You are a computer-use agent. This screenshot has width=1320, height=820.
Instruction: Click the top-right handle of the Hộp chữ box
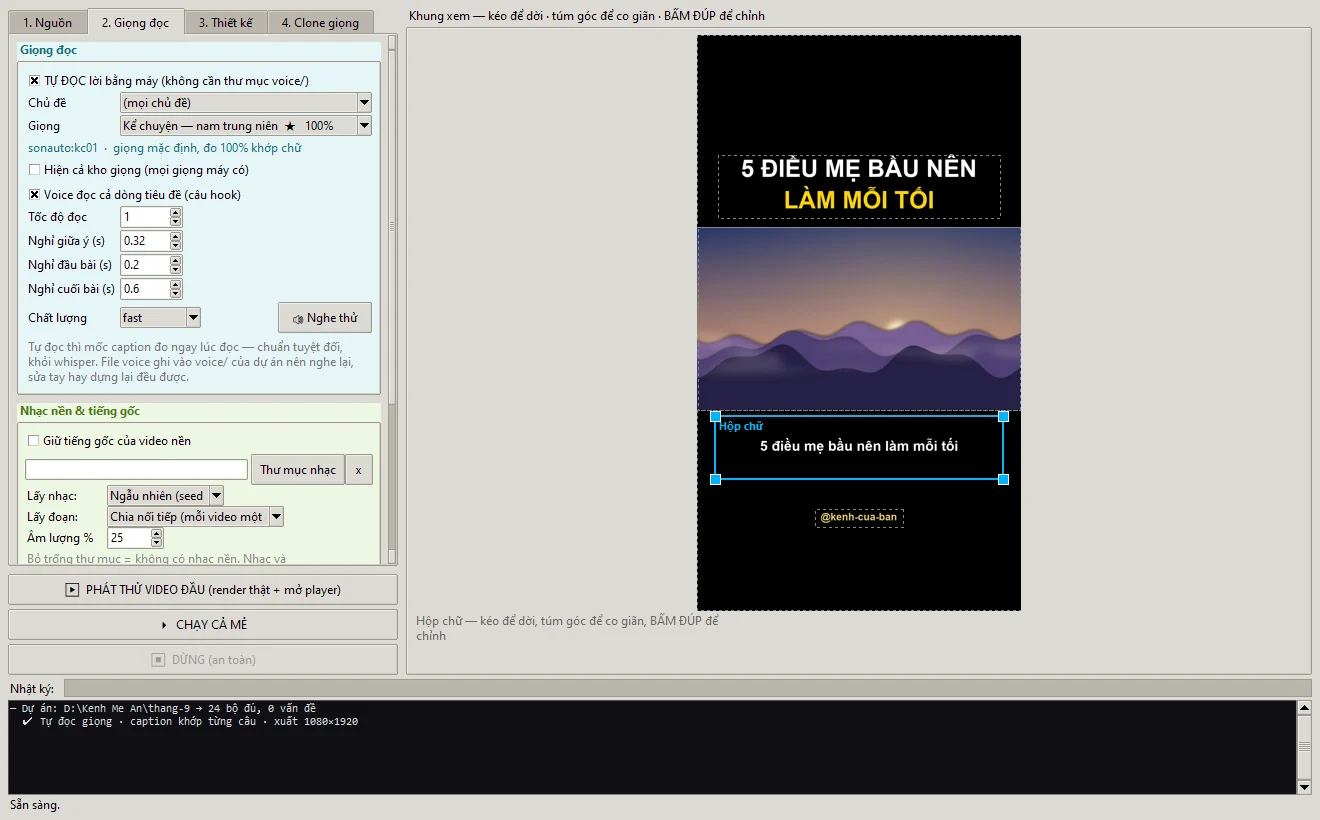tap(1004, 416)
